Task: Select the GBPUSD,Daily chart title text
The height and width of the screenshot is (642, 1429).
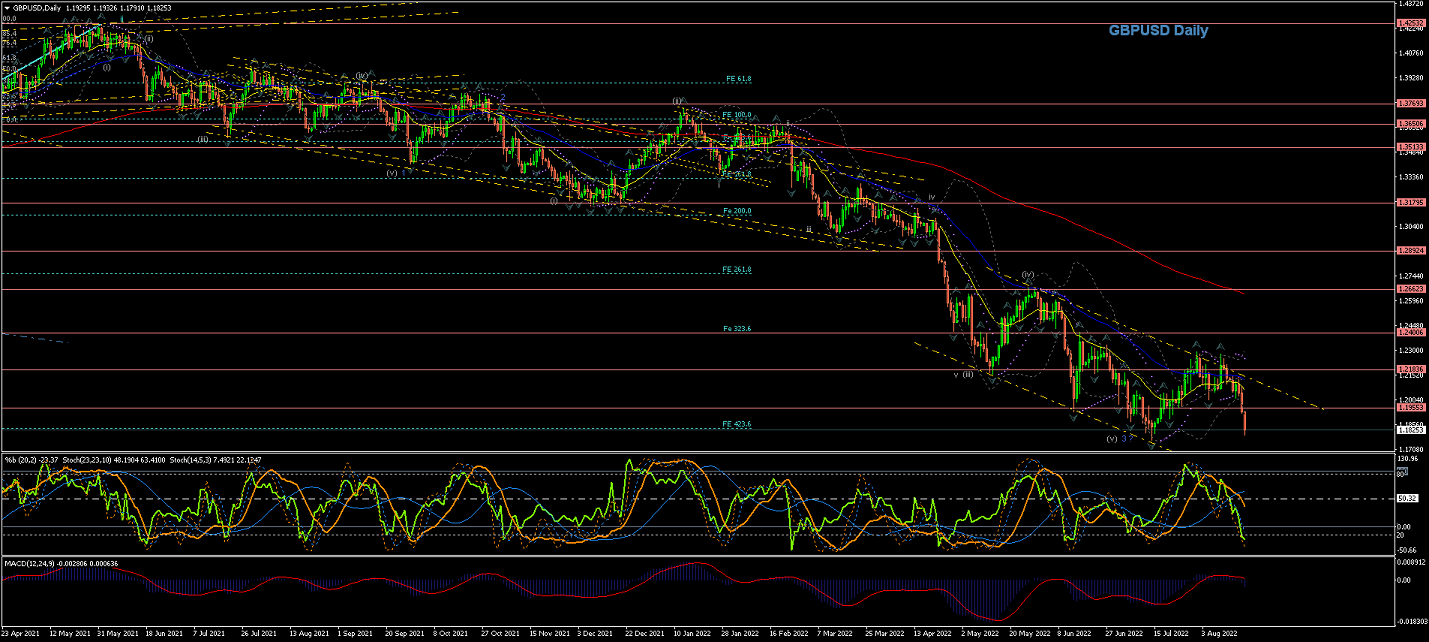Action: coord(37,7)
